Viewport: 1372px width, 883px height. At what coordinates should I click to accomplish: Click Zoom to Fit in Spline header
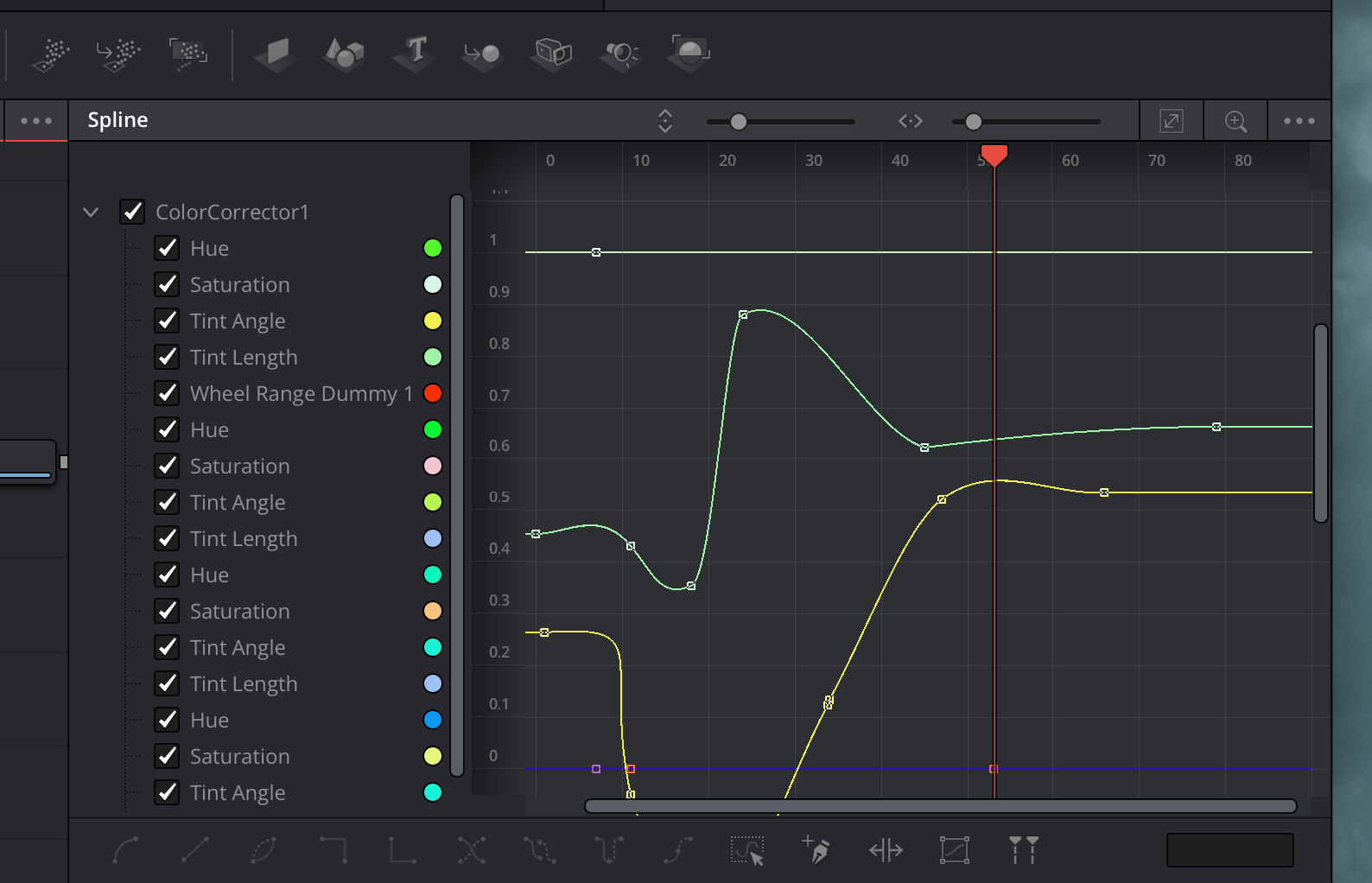tap(1172, 121)
